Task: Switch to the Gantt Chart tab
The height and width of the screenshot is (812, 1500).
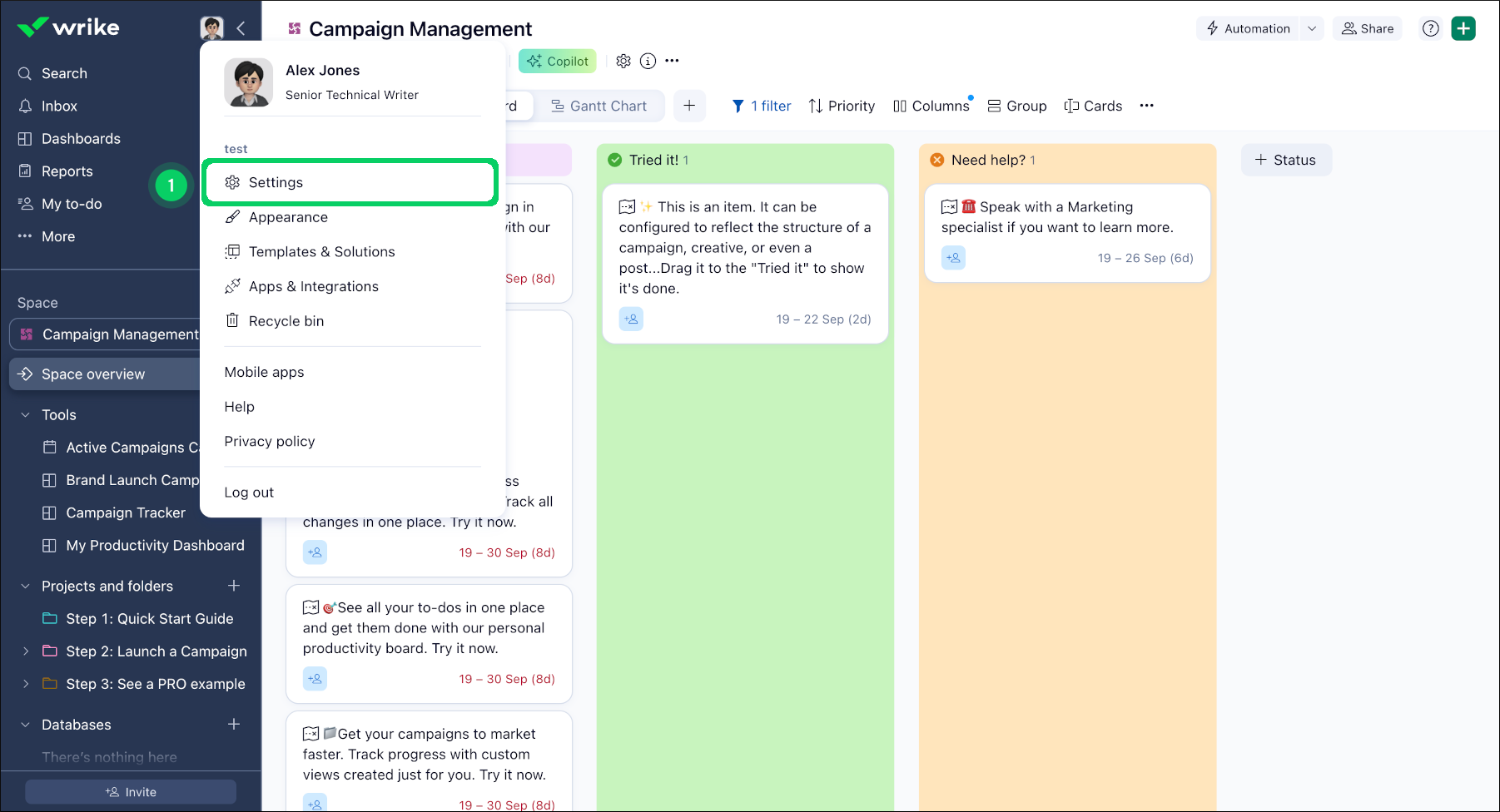Action: click(x=599, y=106)
